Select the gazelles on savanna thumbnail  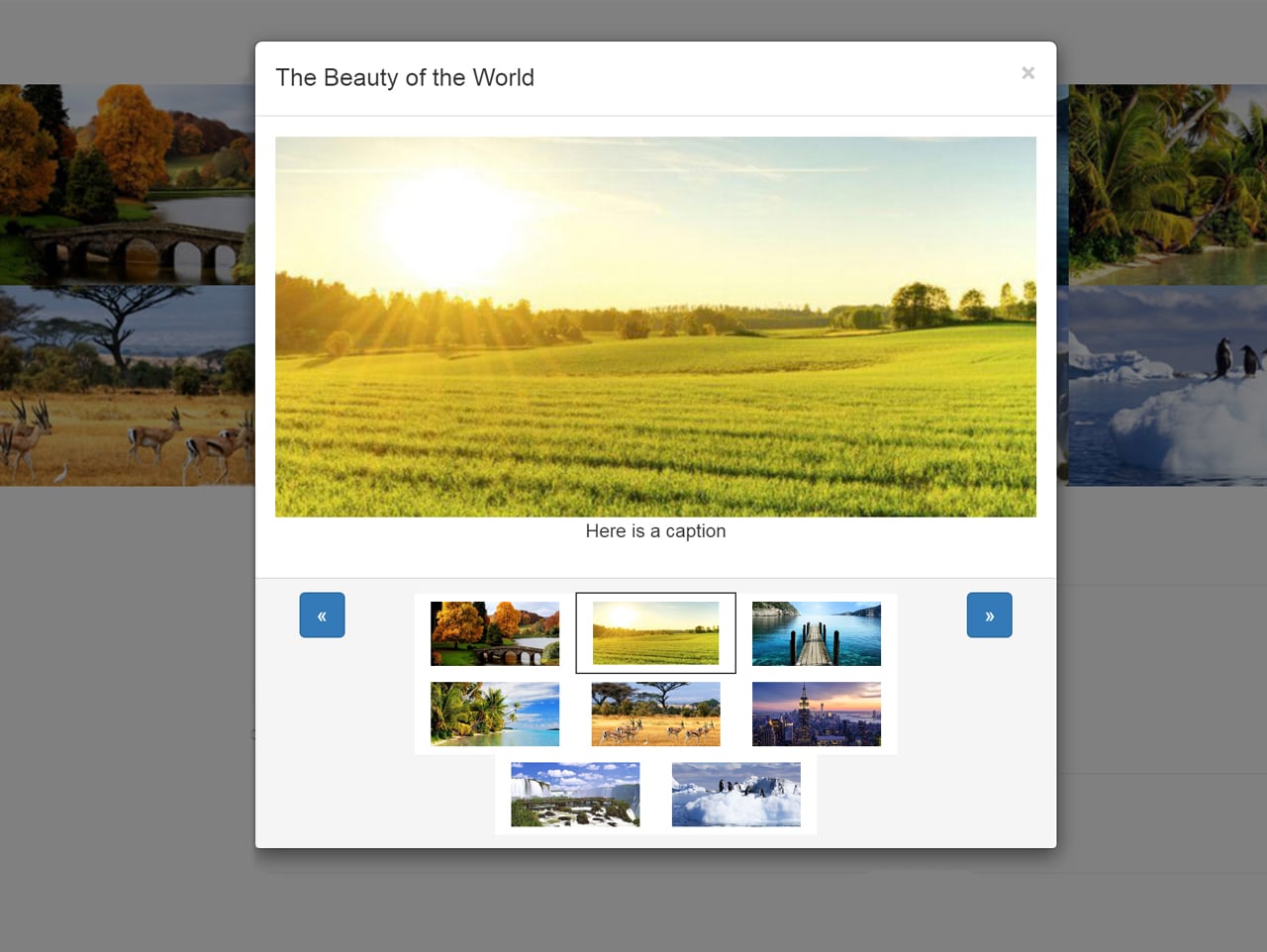pos(655,714)
